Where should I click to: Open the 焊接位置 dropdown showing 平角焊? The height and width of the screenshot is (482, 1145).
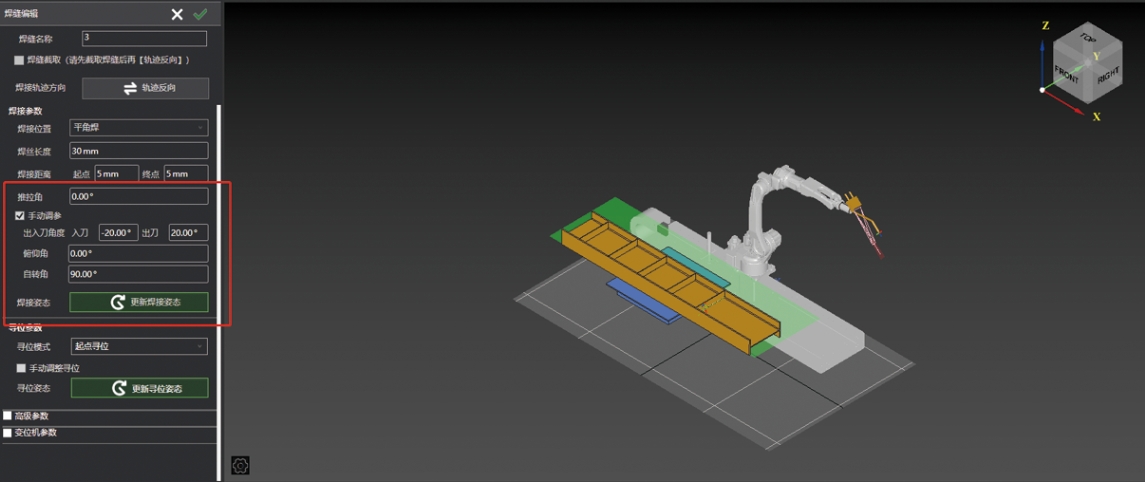(139, 128)
